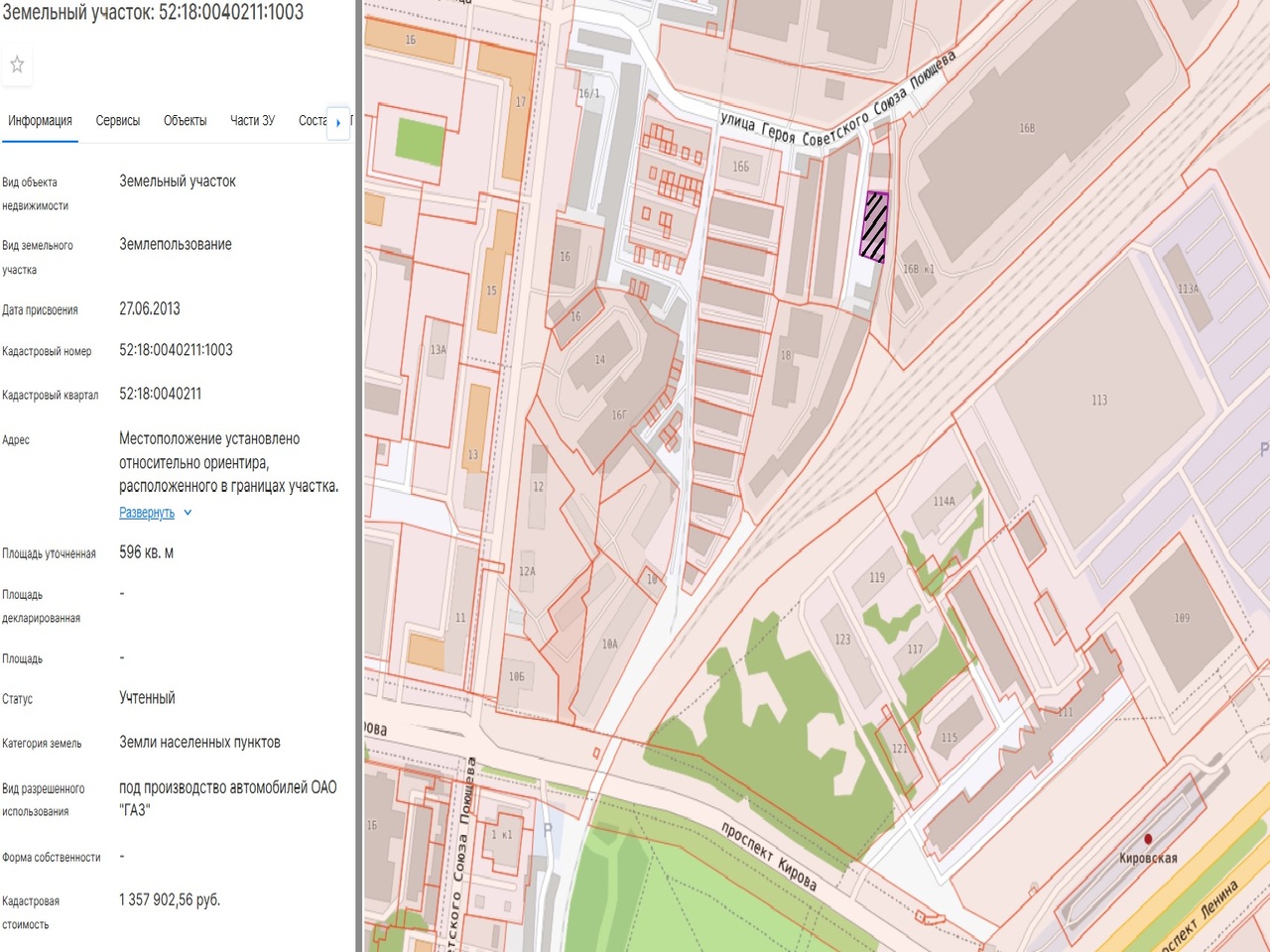Open the Информация tab
The image size is (1270, 952).
[40, 121]
